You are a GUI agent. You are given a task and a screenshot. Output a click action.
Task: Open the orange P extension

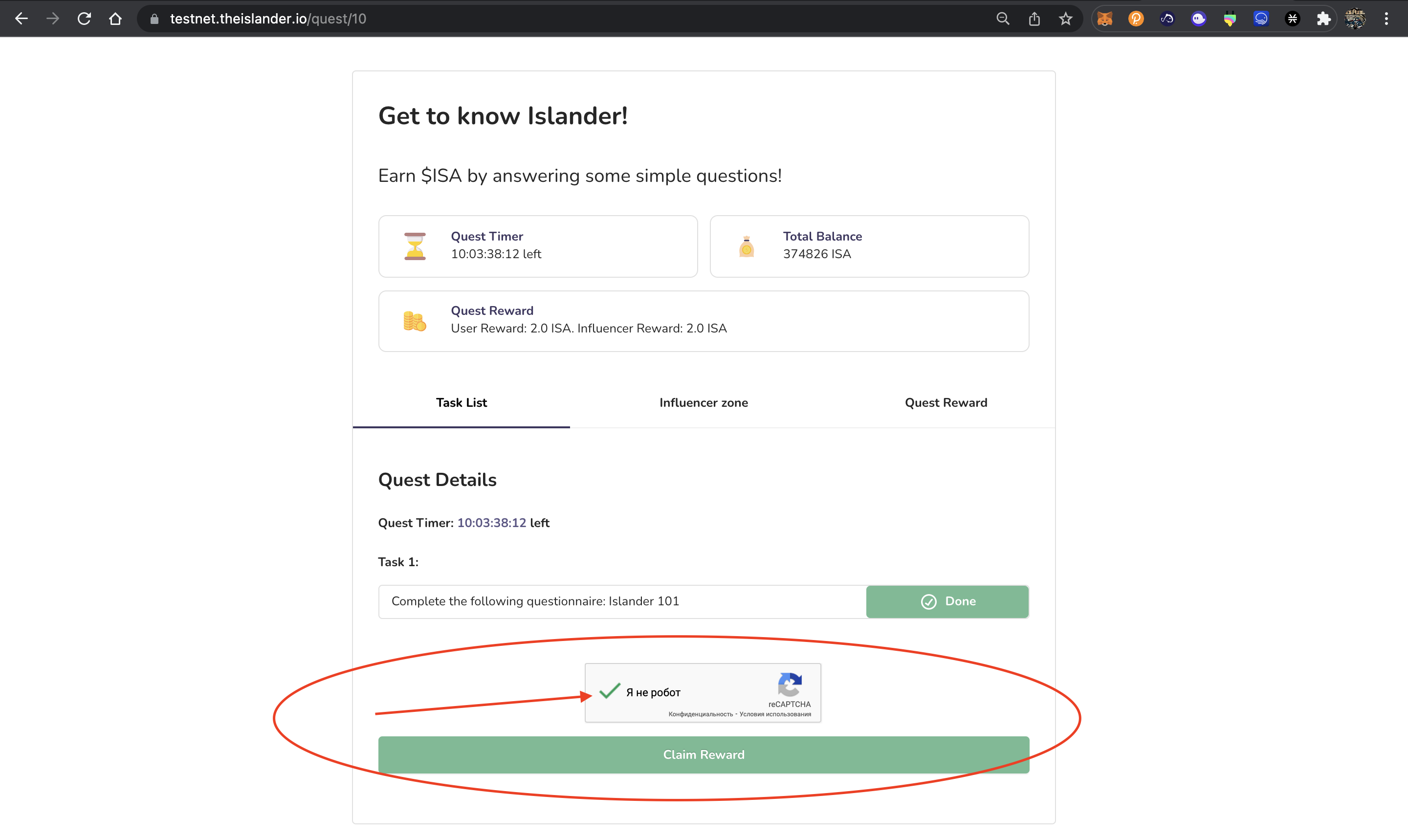coord(1136,19)
